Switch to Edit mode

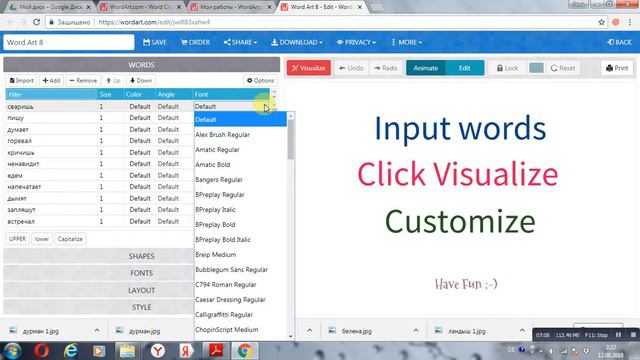coord(464,68)
